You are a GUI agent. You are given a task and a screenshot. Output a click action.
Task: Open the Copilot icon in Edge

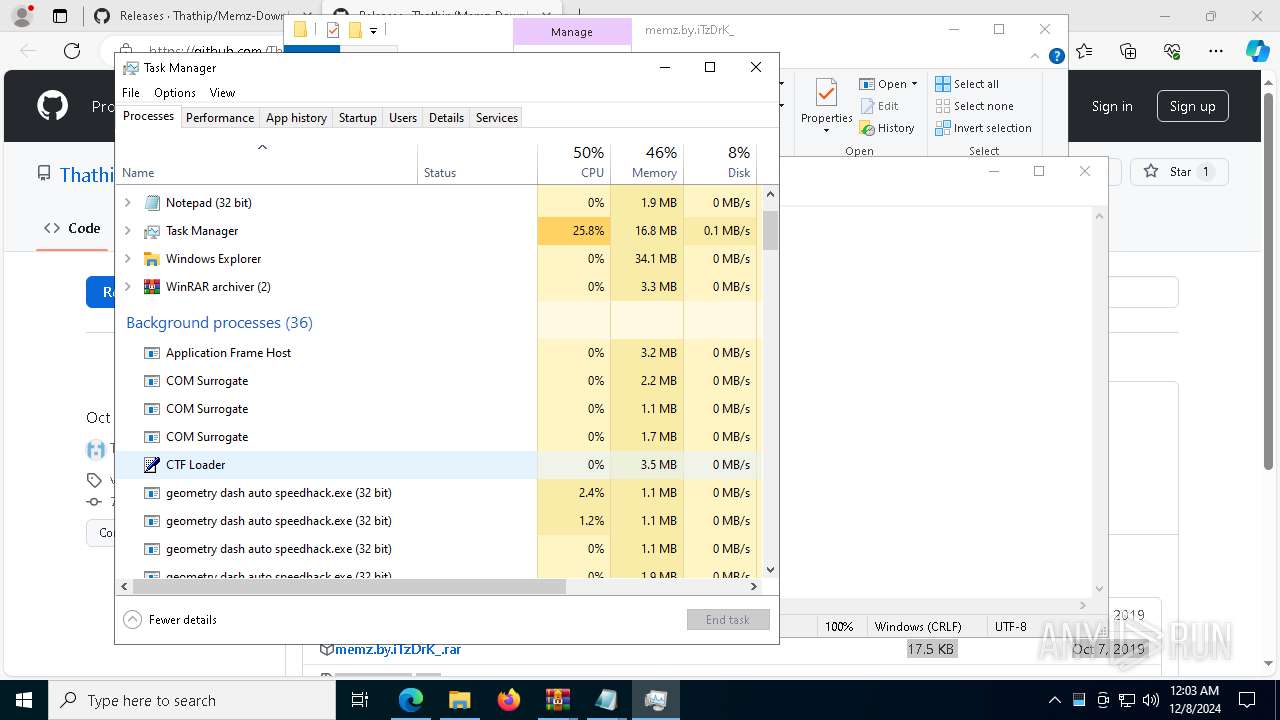click(1258, 51)
